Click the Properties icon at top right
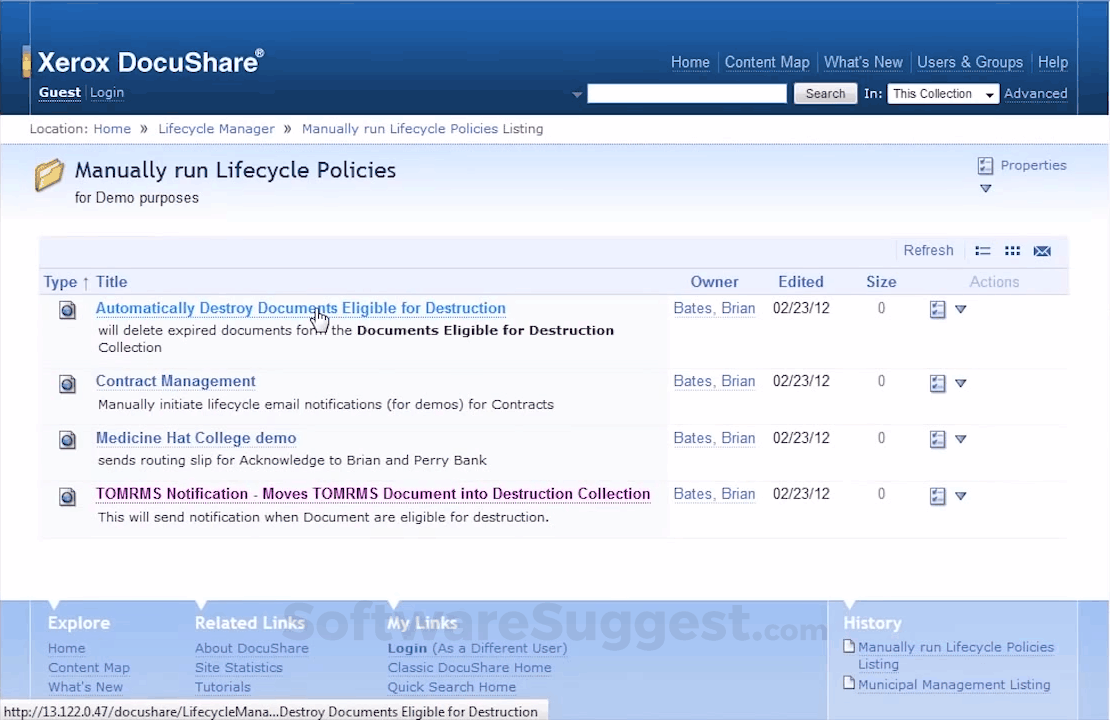The height and width of the screenshot is (720, 1110). click(x=985, y=165)
